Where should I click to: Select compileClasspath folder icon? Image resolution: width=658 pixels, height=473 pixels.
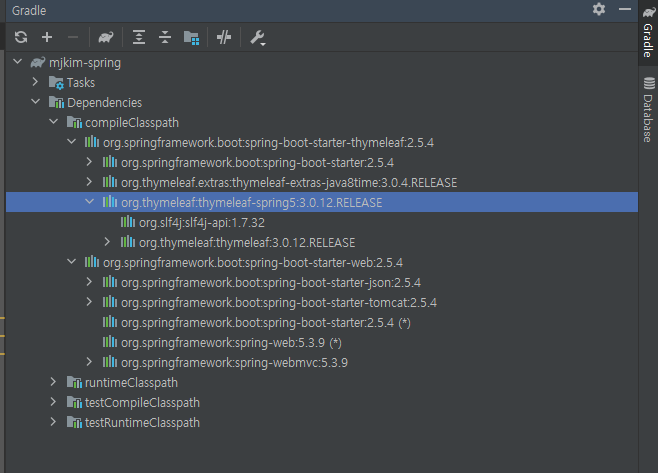coord(74,123)
